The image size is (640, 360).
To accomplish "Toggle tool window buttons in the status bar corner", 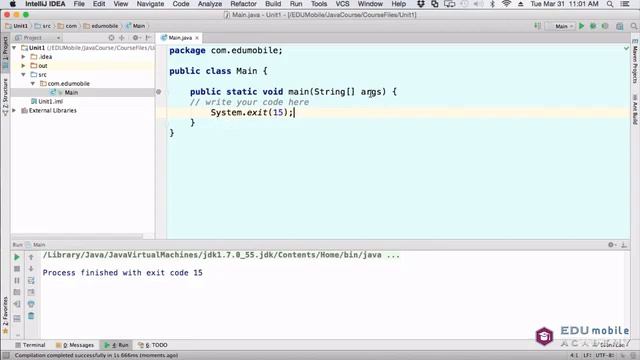I will 6,356.
